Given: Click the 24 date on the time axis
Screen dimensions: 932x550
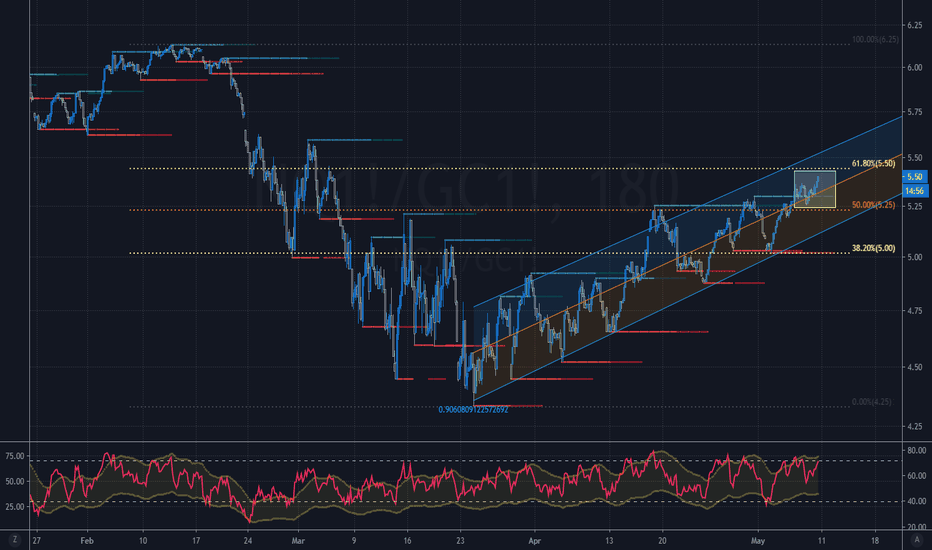Looking at the screenshot, I should click(x=248, y=540).
